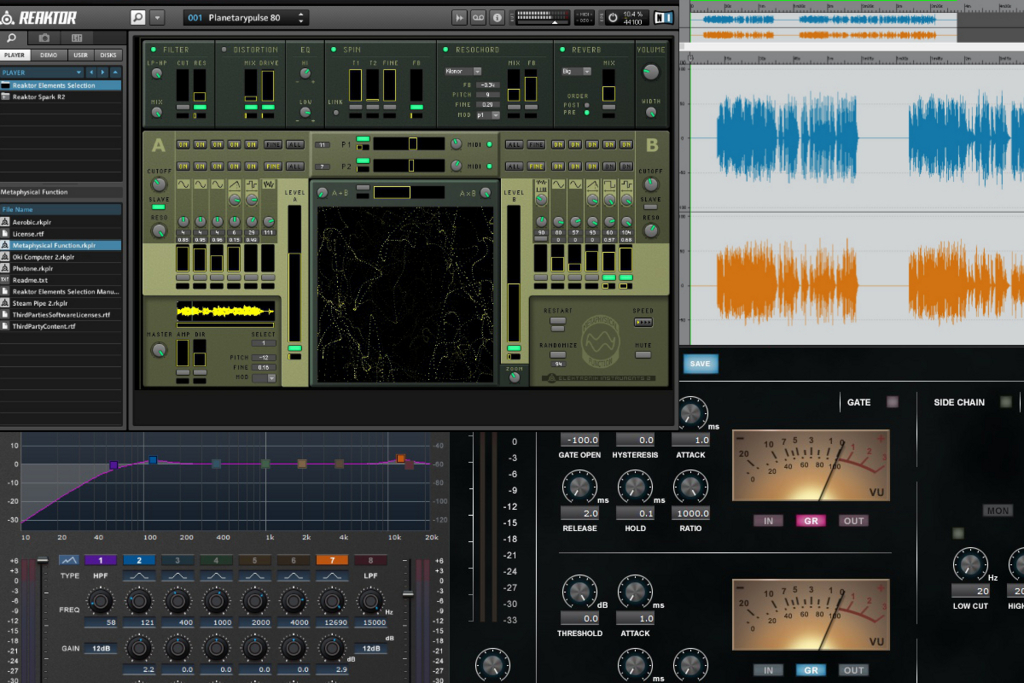
Task: Switch to the PLAYER tab
Action: (14, 55)
